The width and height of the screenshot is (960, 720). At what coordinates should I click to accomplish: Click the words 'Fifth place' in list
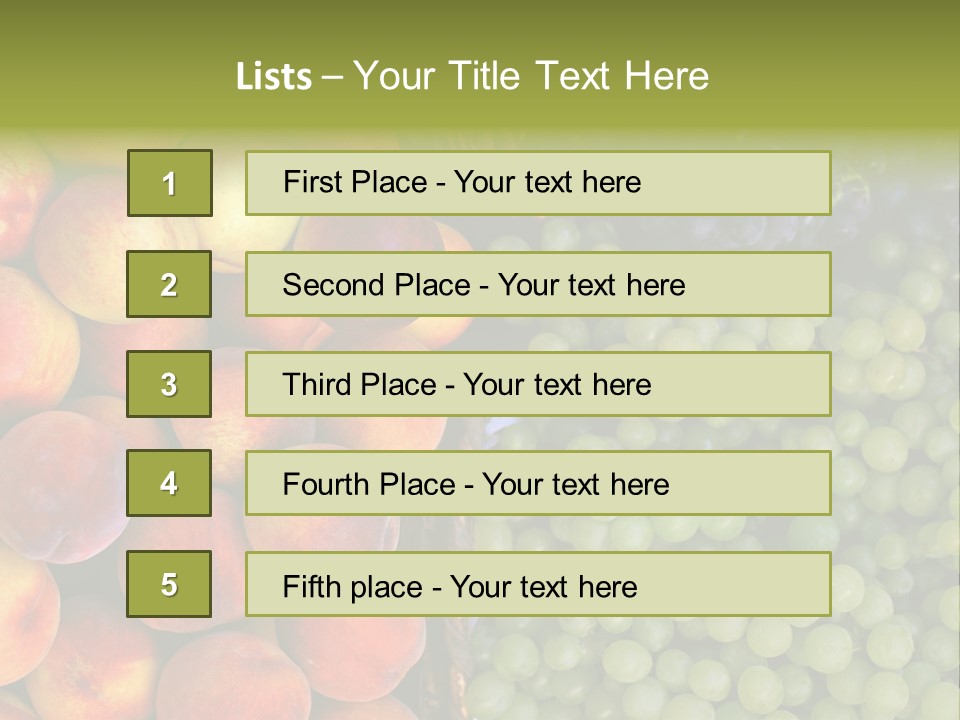click(353, 587)
